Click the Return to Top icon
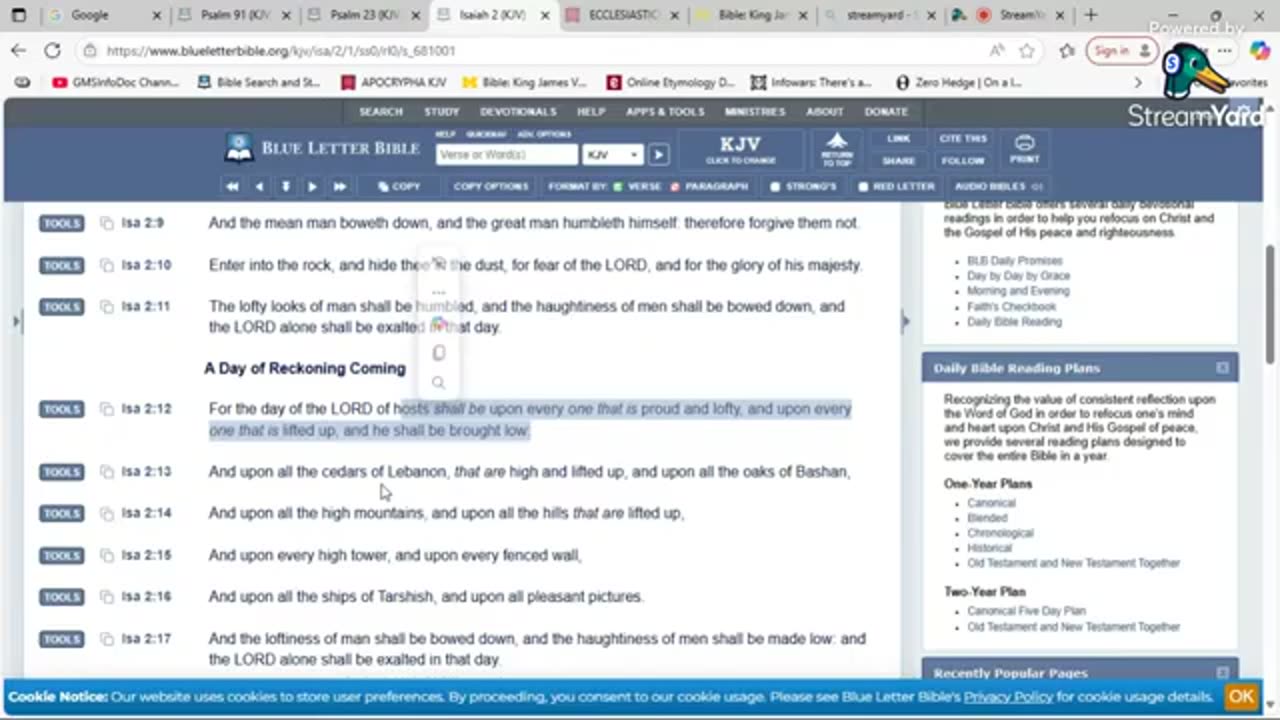The width and height of the screenshot is (1280, 720). tap(837, 149)
